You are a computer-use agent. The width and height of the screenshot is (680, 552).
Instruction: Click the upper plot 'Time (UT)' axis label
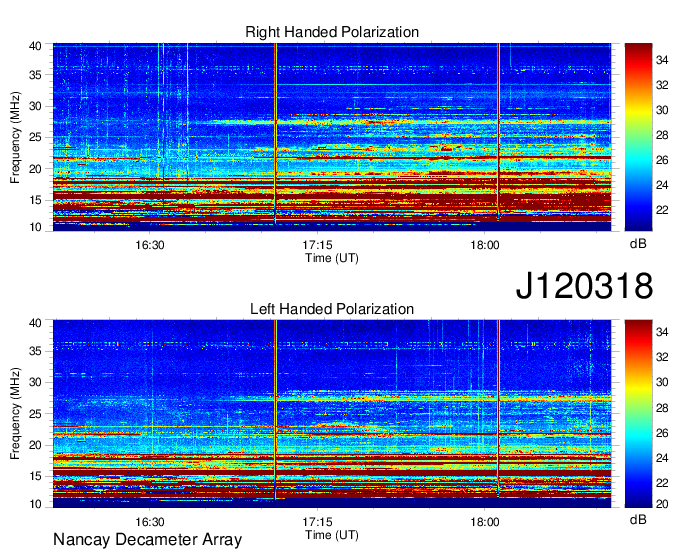coord(332,258)
